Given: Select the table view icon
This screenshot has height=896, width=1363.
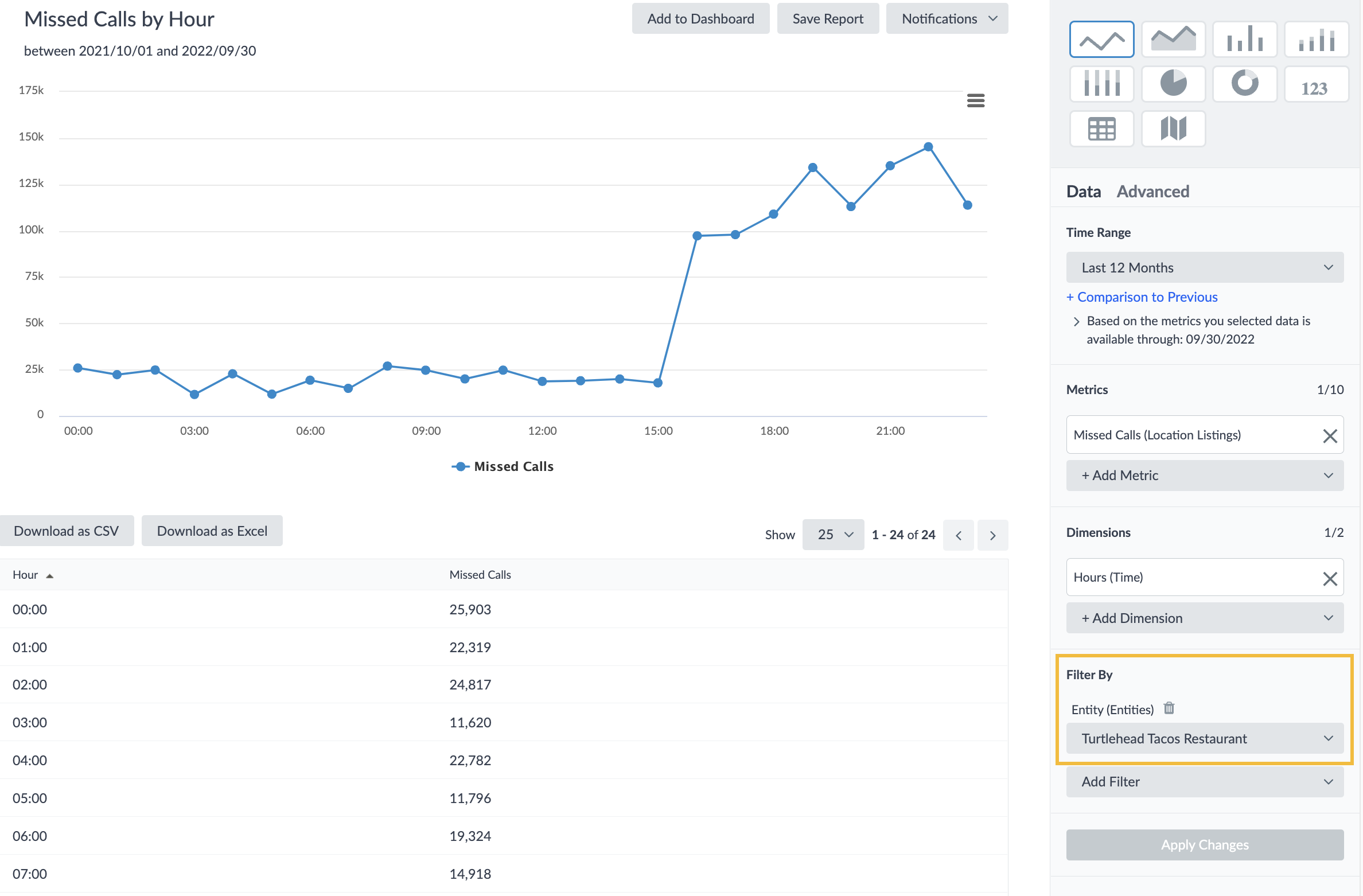Looking at the screenshot, I should [x=1101, y=129].
